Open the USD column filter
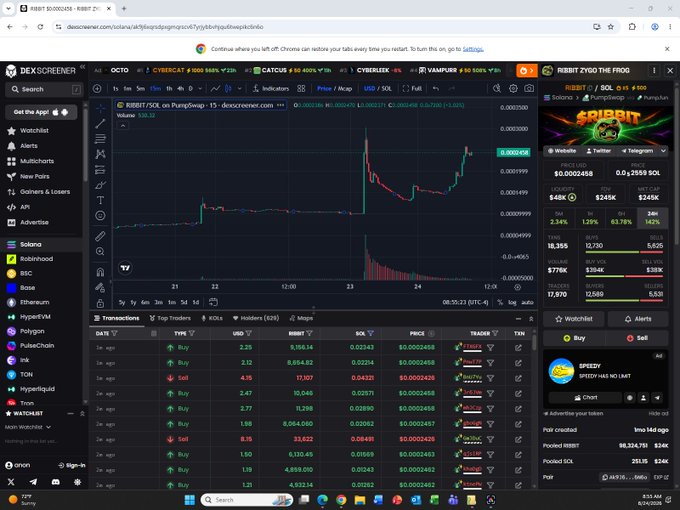This screenshot has width=680, height=510. click(248, 333)
